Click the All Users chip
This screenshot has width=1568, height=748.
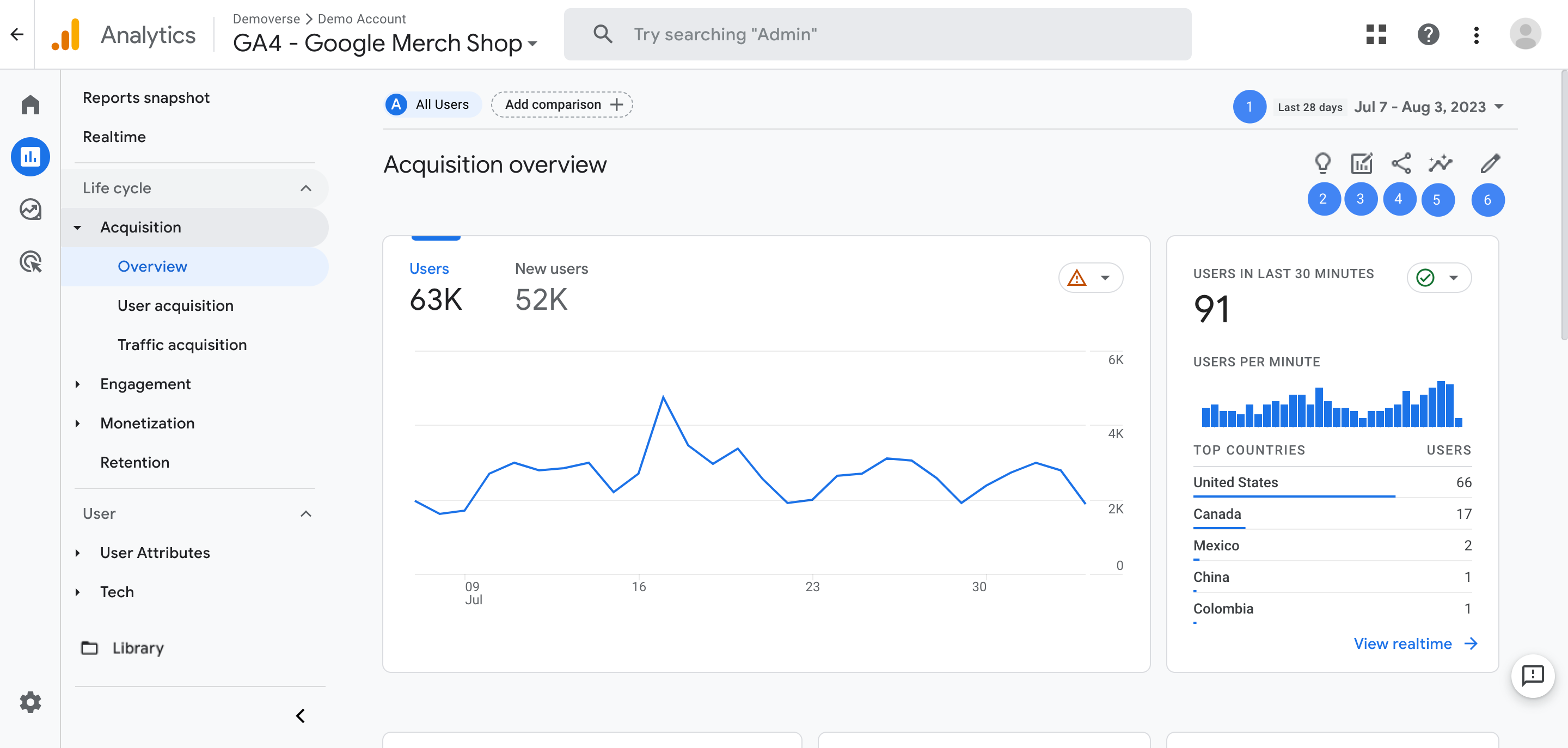[433, 104]
